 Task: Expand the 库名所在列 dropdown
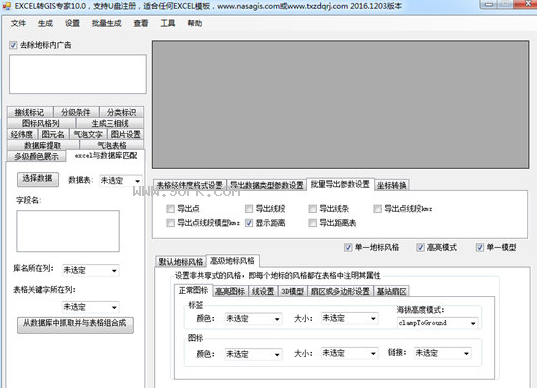(x=91, y=270)
